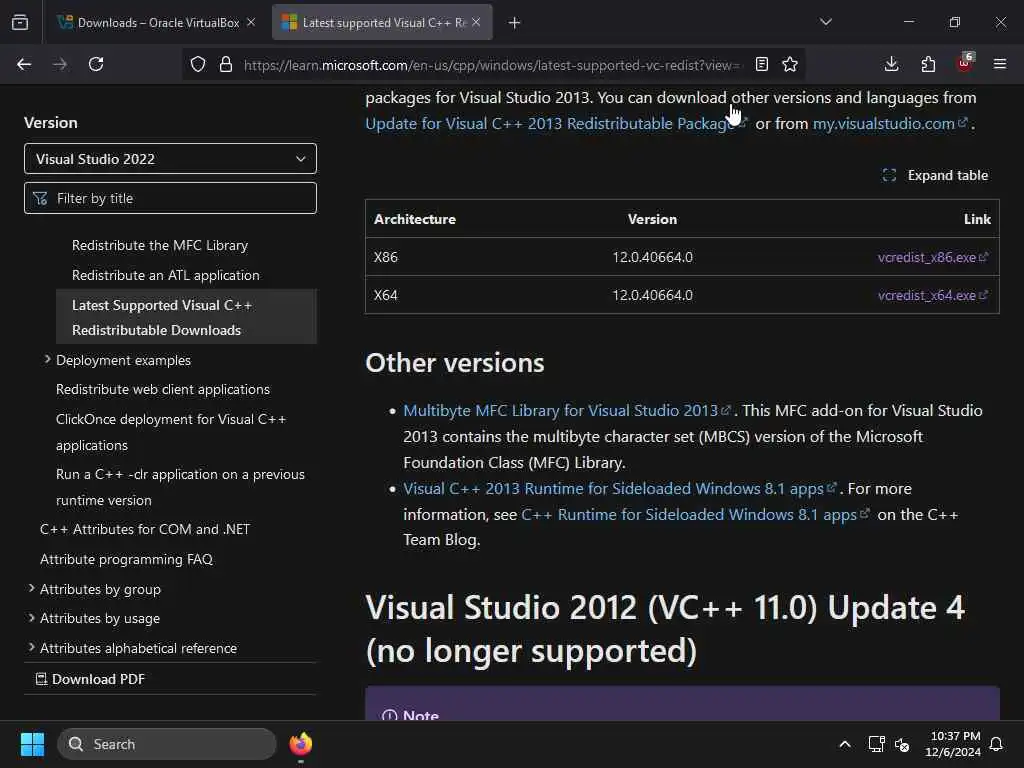Open a new browser tab
The height and width of the screenshot is (768, 1024).
pyautogui.click(x=515, y=23)
